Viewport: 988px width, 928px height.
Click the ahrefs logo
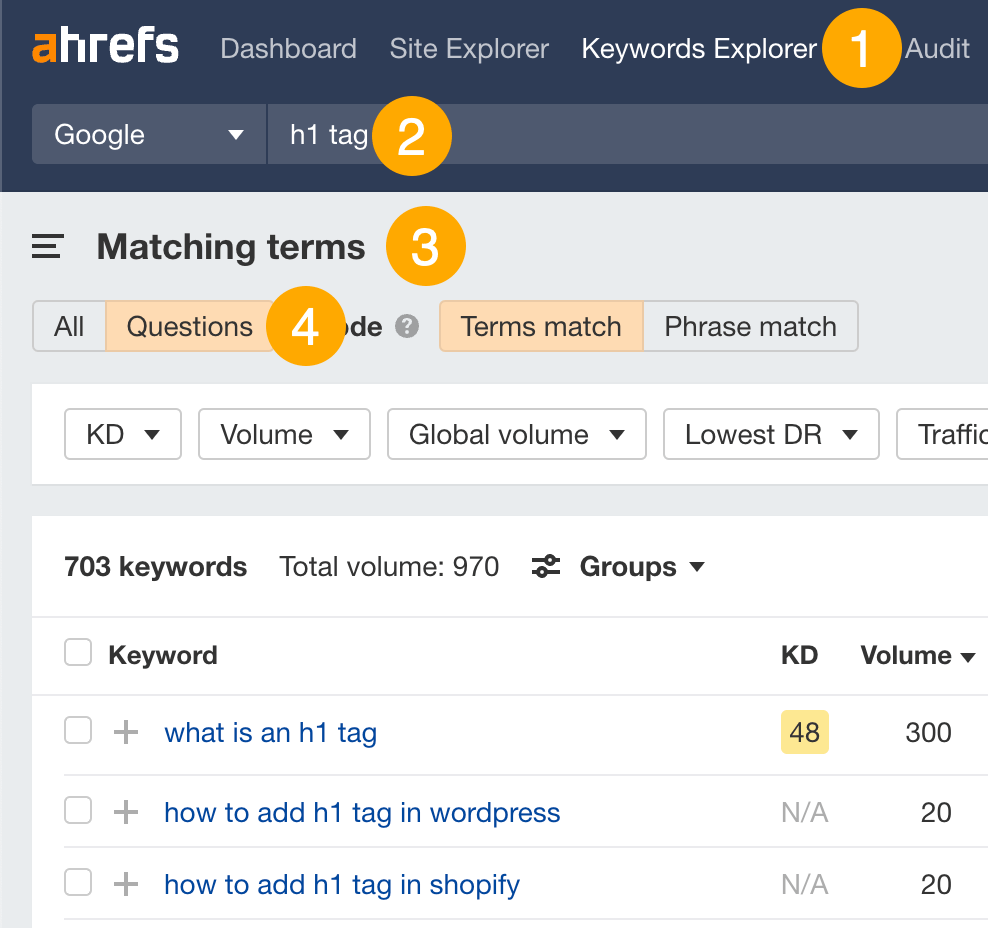104,44
